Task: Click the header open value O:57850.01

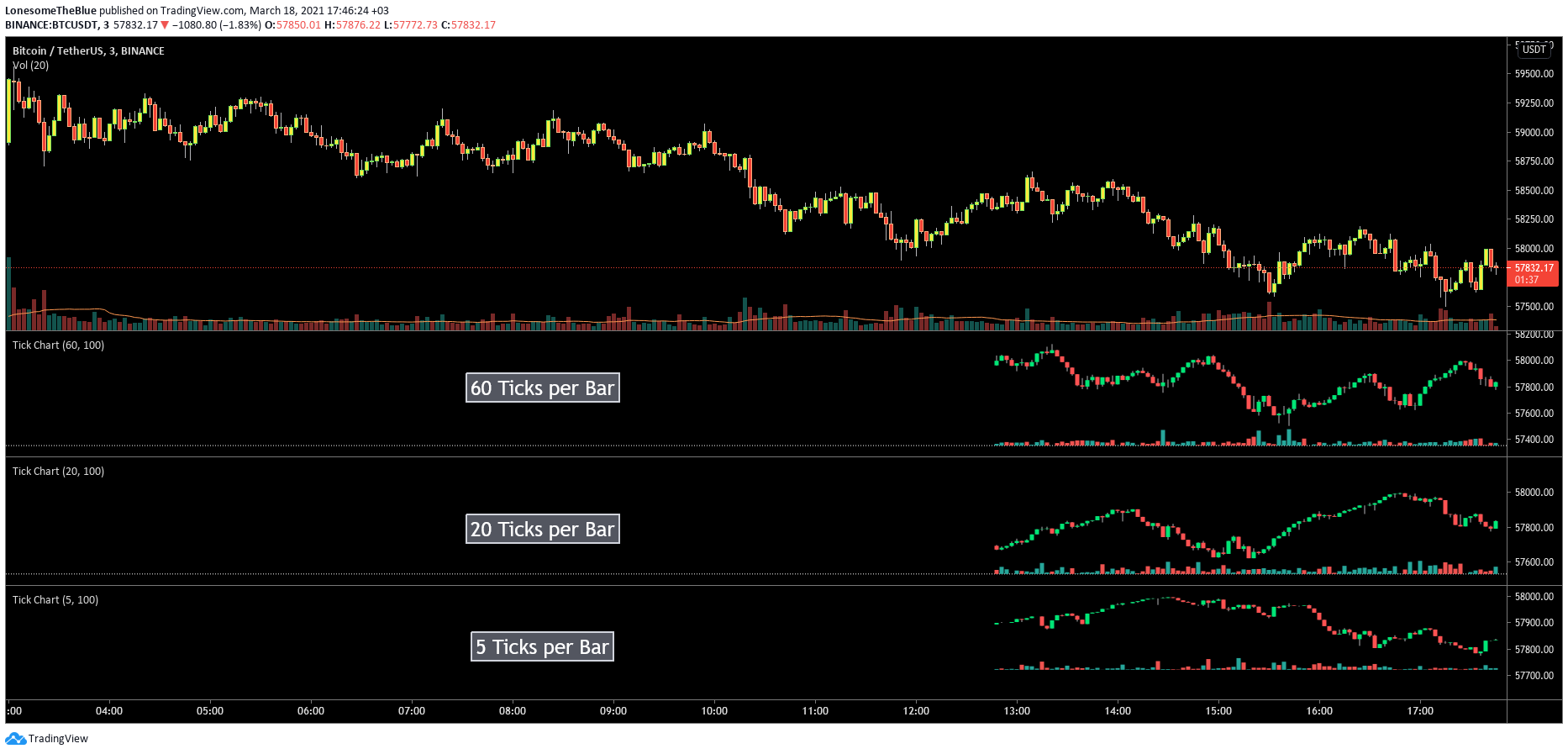Action: [293, 25]
